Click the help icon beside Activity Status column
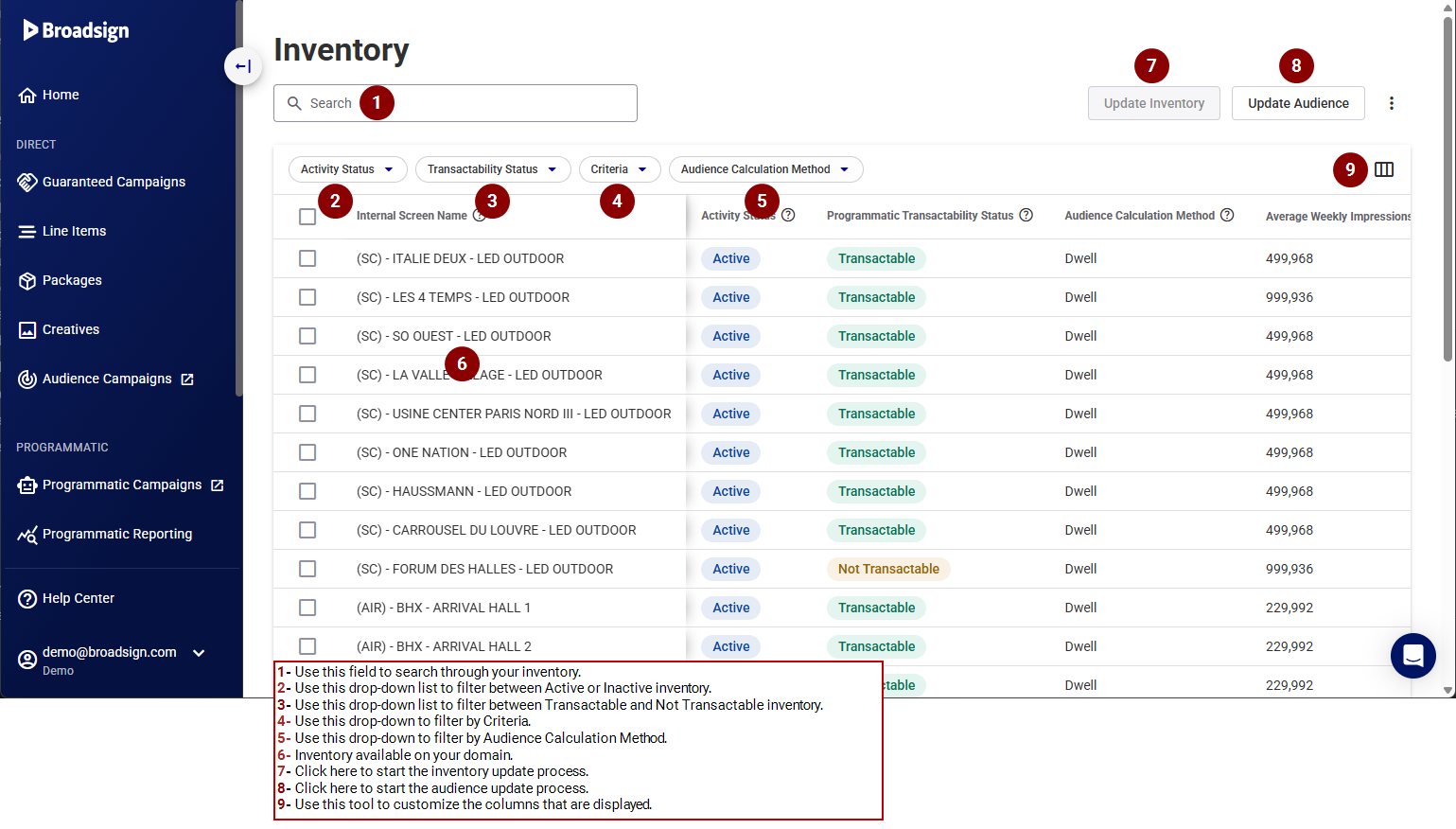Image resolution: width=1456 pixels, height=829 pixels. pyautogui.click(x=788, y=216)
